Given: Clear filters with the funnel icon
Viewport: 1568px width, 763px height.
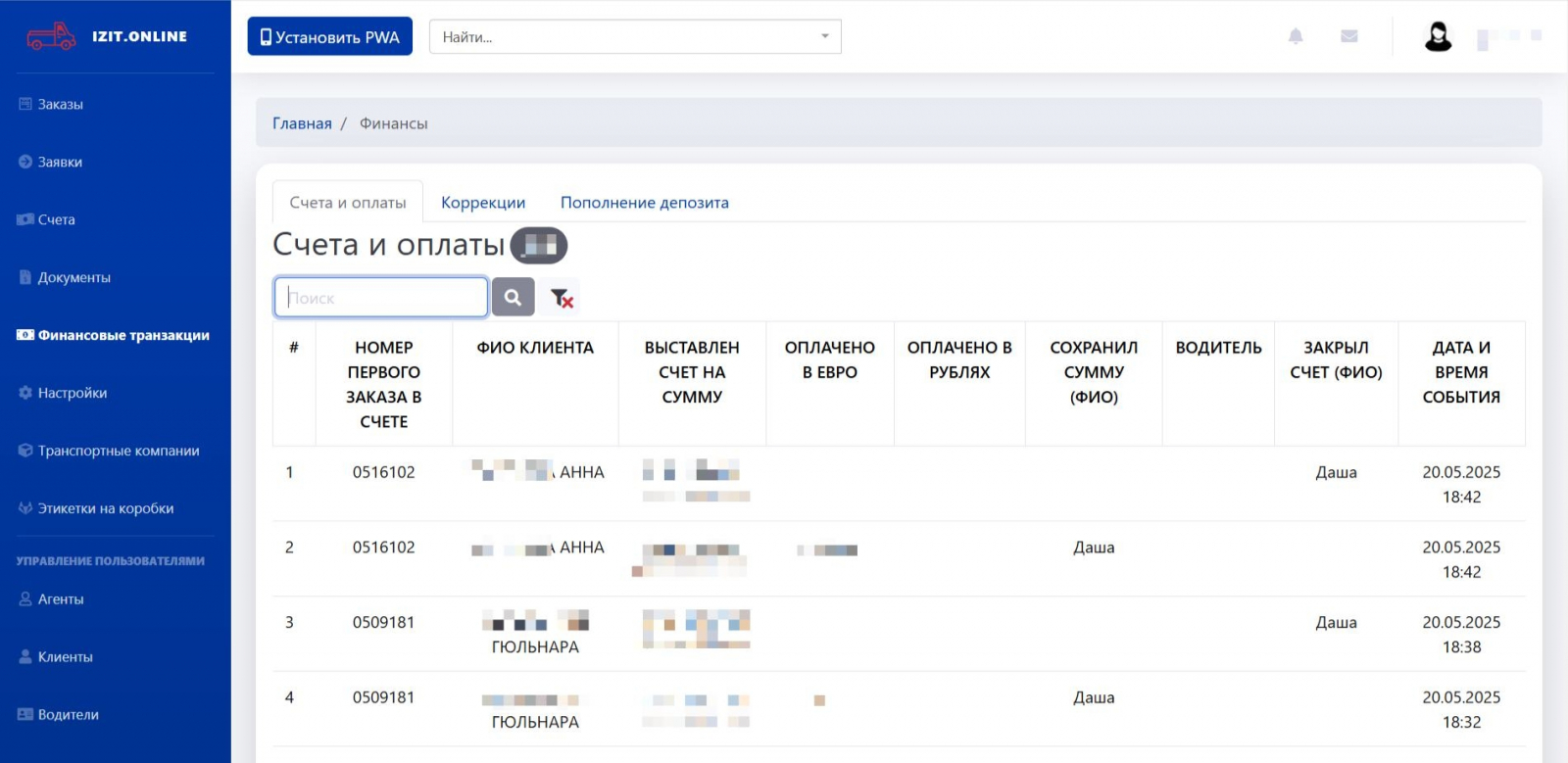Looking at the screenshot, I should click(561, 298).
